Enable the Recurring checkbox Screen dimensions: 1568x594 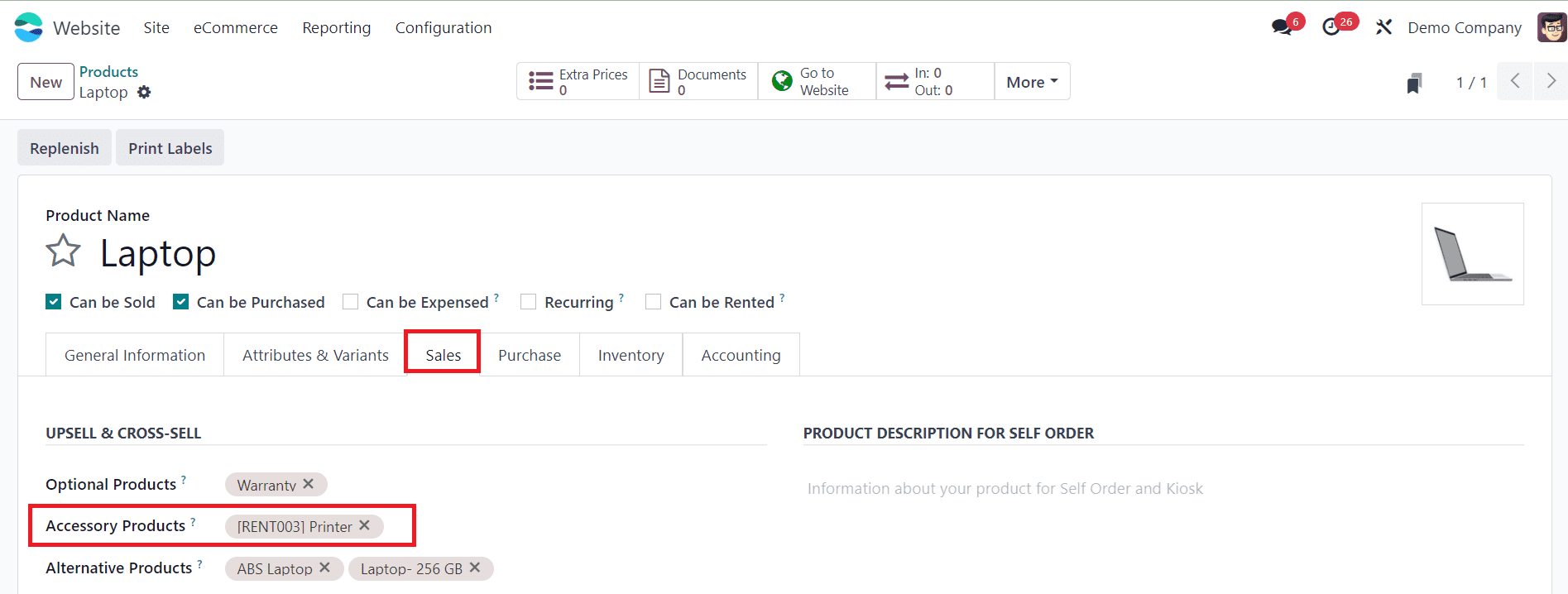[x=528, y=302]
